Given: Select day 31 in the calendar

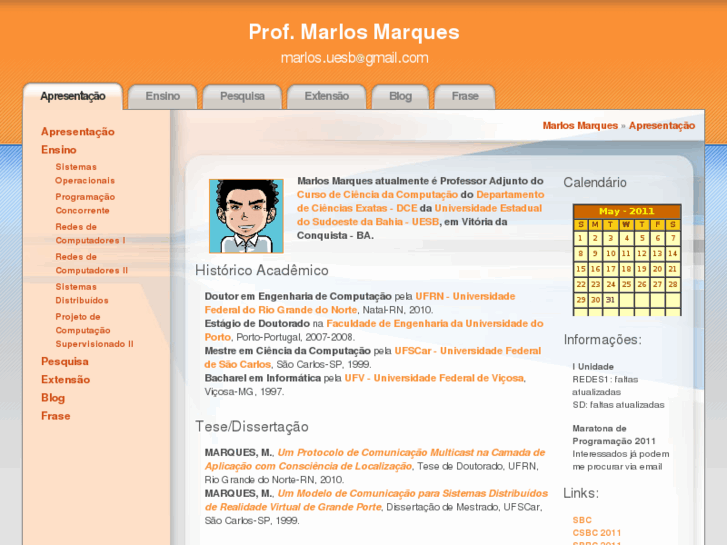Looking at the screenshot, I should click(x=611, y=300).
